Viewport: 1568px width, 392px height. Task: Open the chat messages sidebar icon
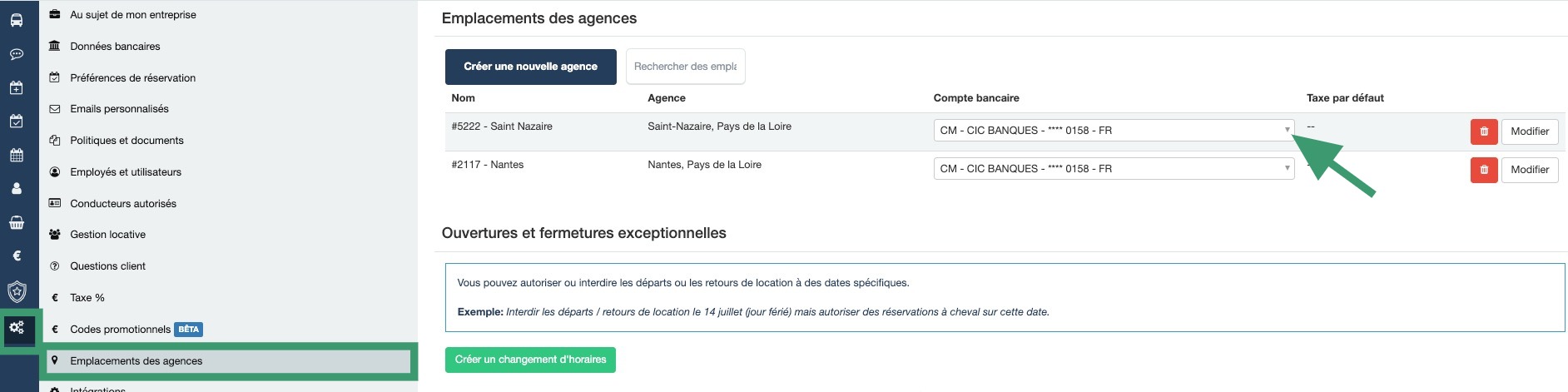[17, 54]
